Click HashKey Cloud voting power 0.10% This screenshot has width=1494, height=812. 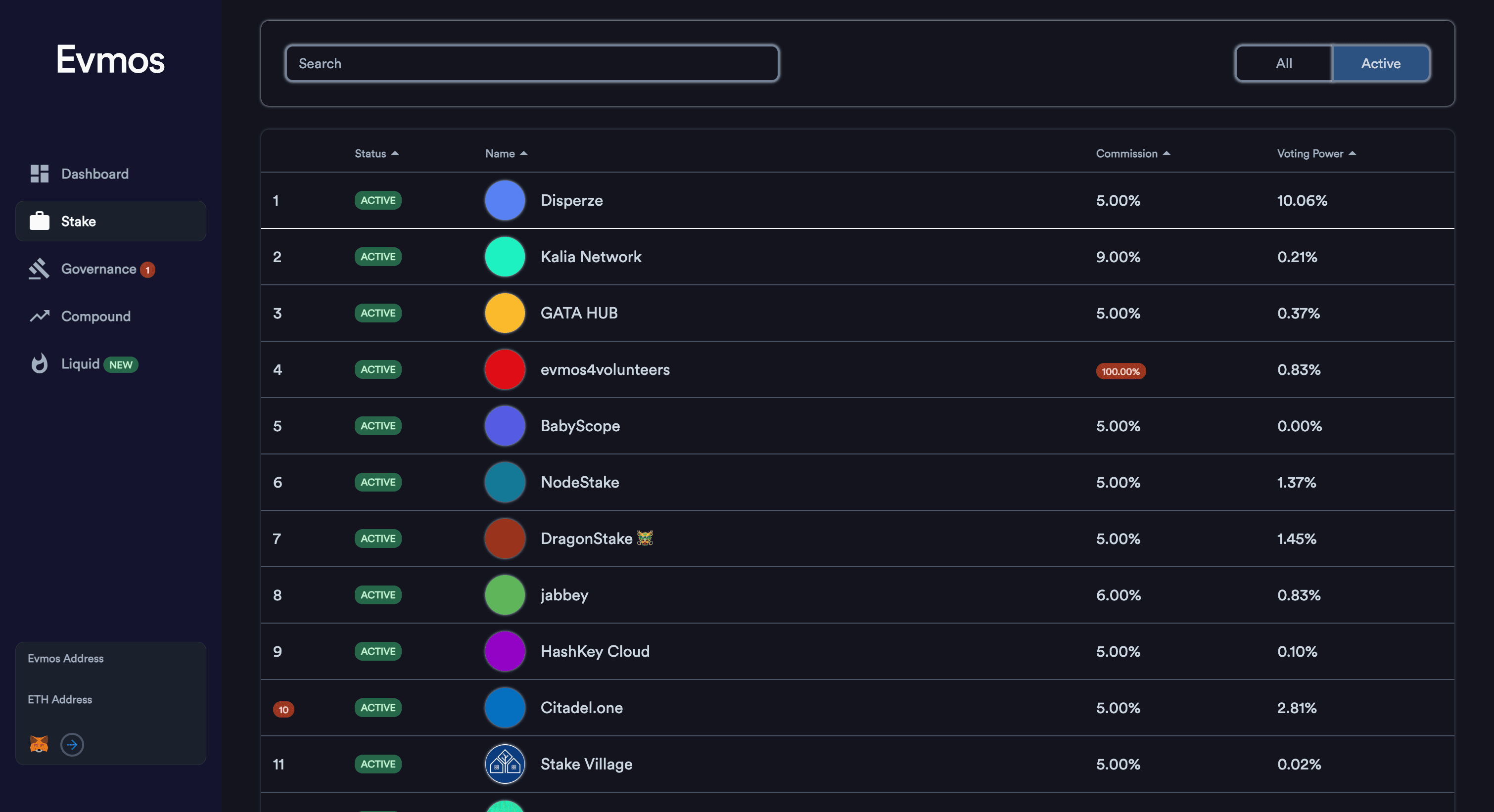(1297, 651)
